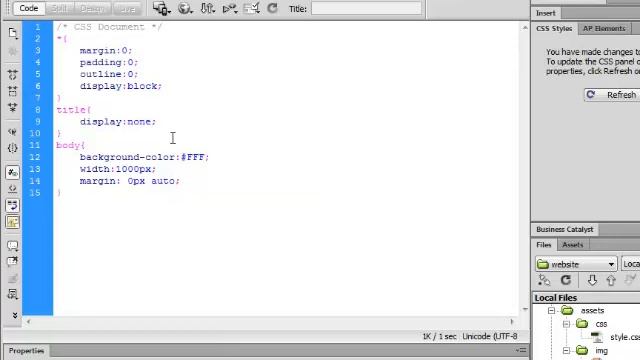Click "1K / 1 sec" in status bar
Viewport: 640px width, 360px height.
point(439,336)
